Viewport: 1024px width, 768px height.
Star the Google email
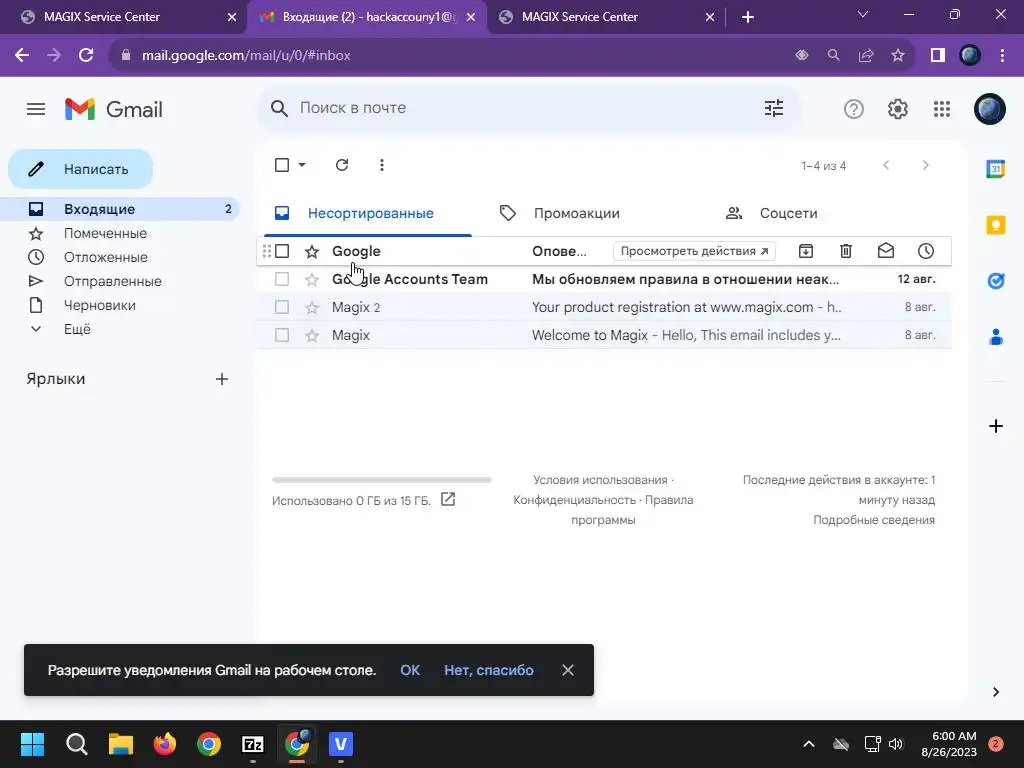click(312, 251)
